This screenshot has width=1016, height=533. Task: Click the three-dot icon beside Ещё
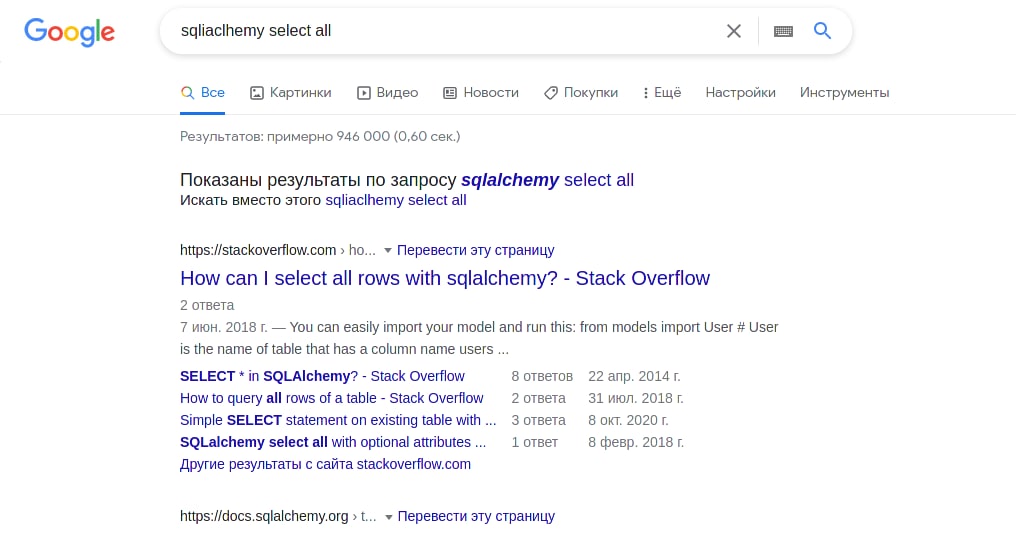point(645,93)
